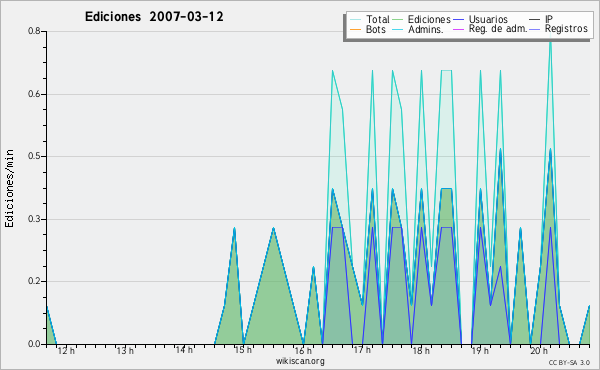Click the Usuarios blue legend line
Screen dimensions: 600x370
(458, 20)
